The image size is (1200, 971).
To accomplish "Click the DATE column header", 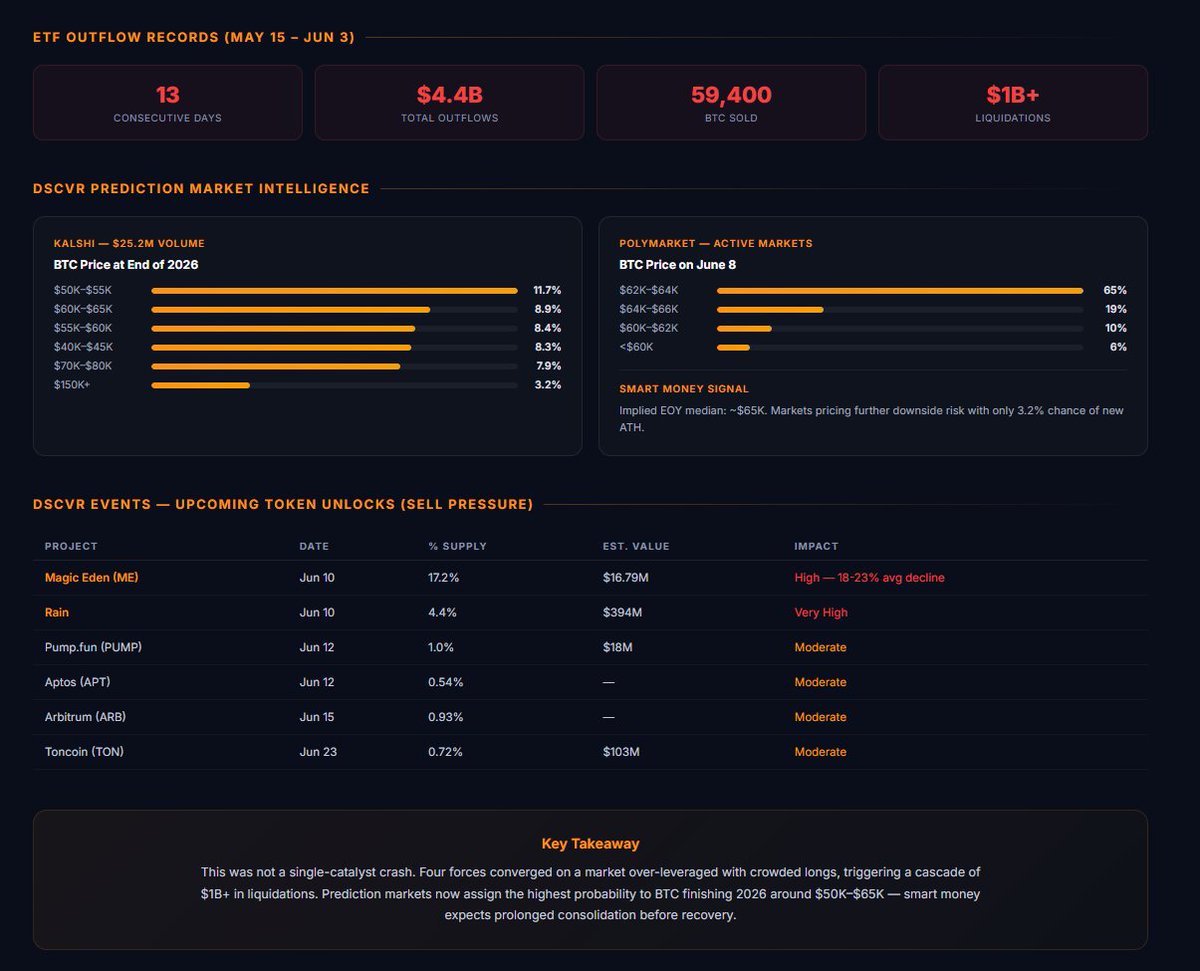I will coord(314,546).
